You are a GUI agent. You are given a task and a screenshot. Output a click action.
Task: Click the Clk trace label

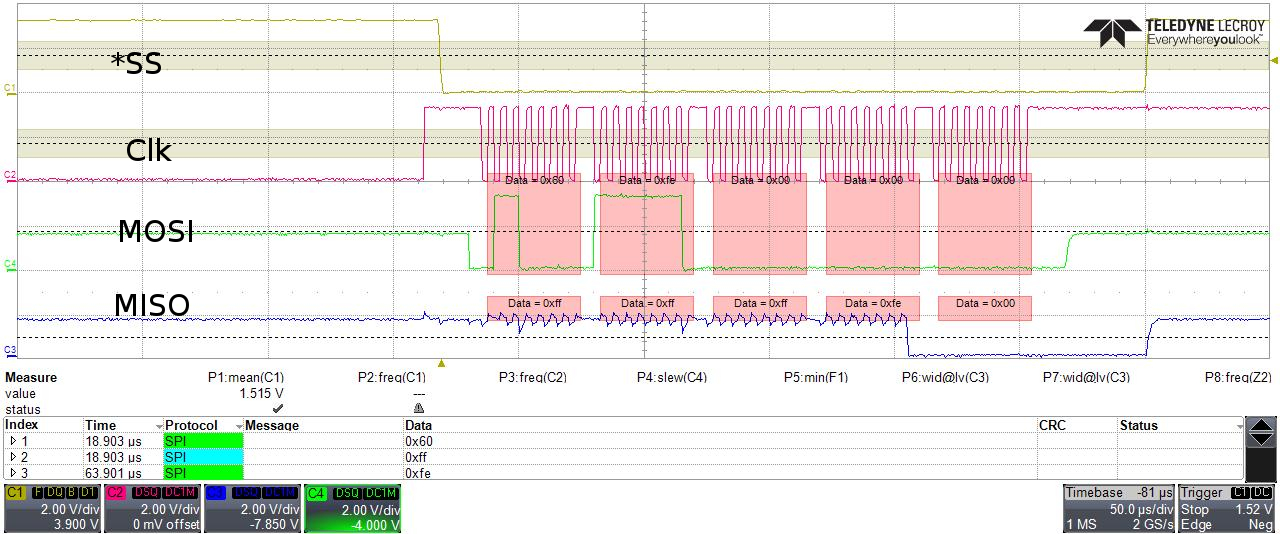[x=148, y=151]
